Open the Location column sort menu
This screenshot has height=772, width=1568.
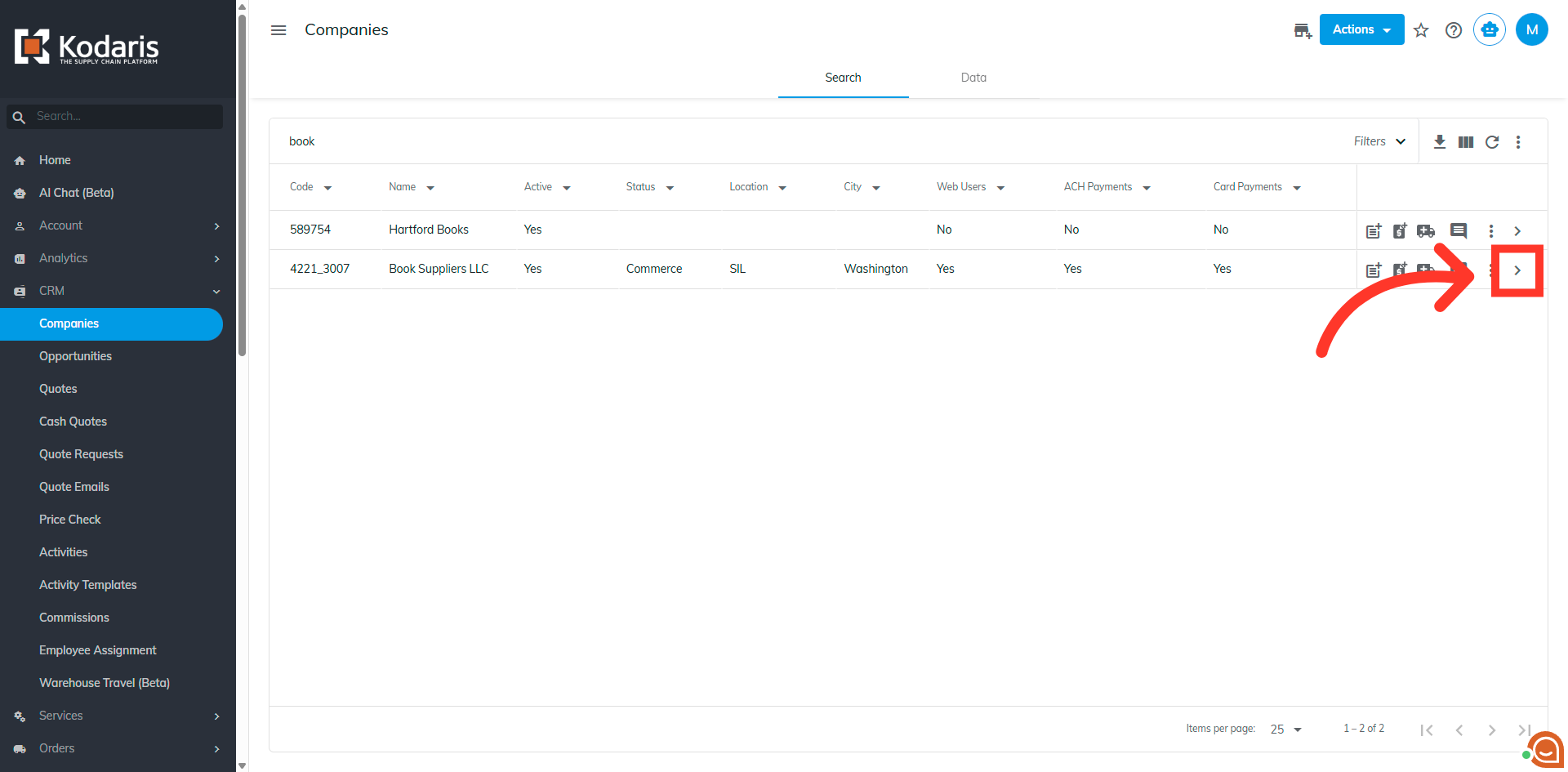click(x=782, y=188)
